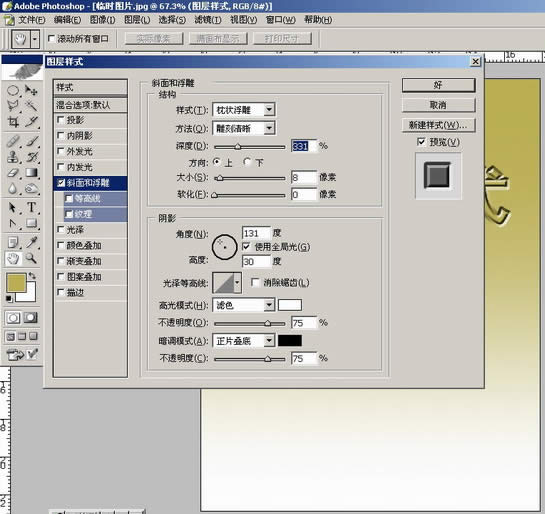Enable the 等高线 sub-option checkbox
The height and width of the screenshot is (514, 545).
[69, 198]
